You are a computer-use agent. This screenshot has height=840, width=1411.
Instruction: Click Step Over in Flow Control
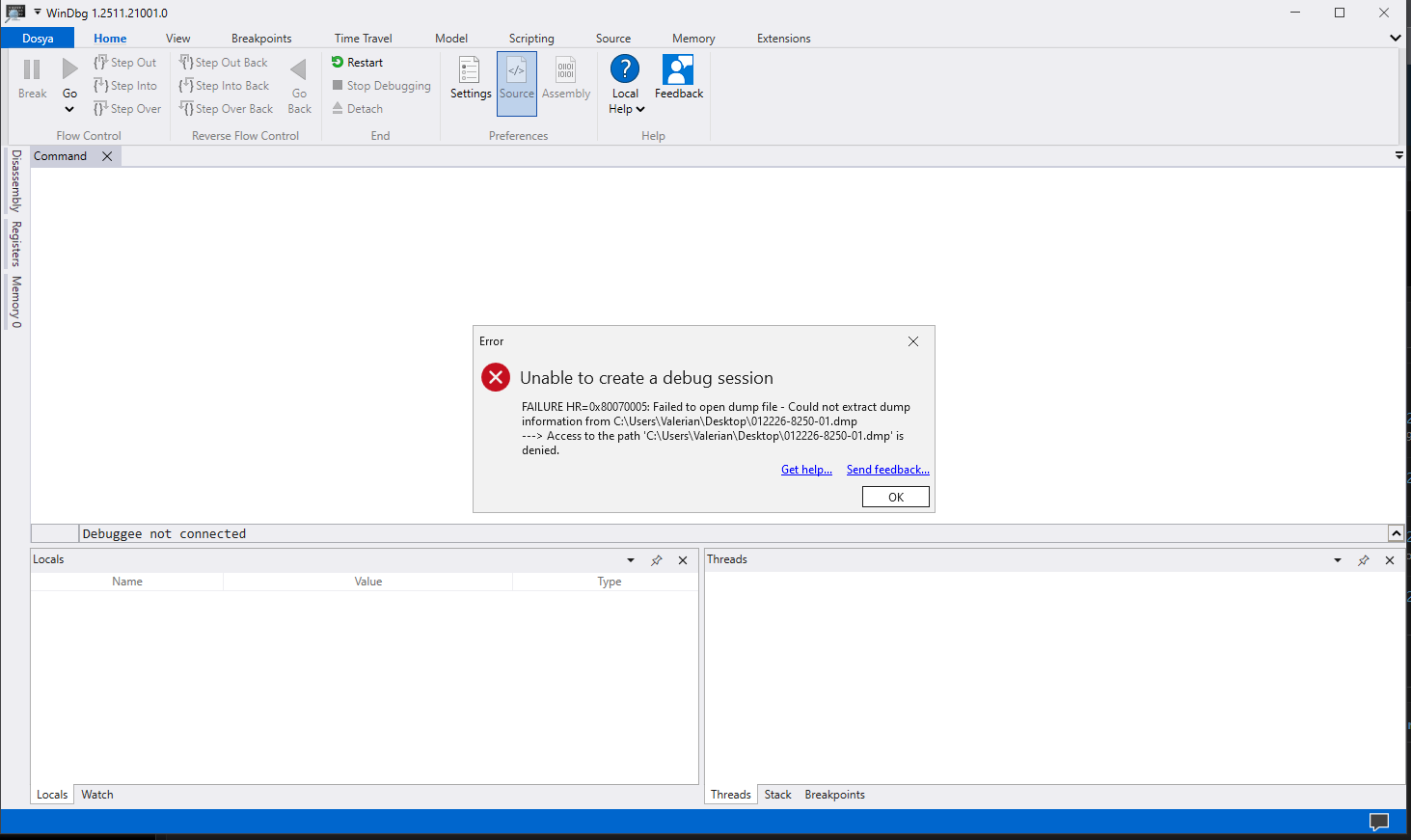pos(127,109)
